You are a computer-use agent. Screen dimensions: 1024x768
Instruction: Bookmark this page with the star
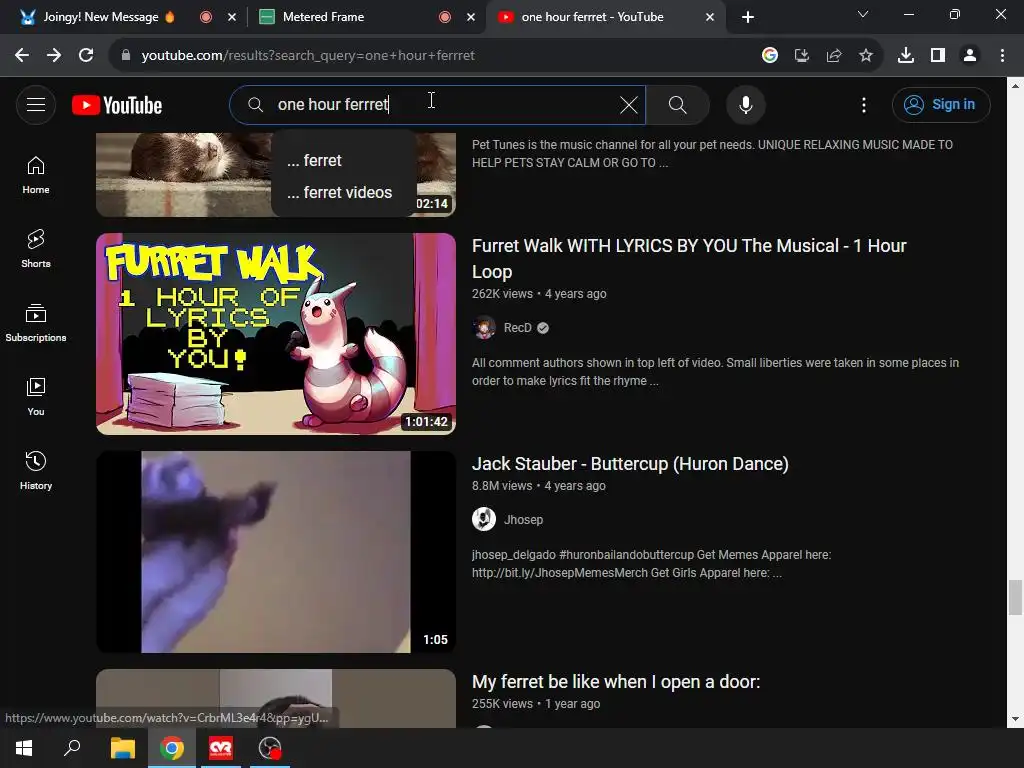coord(866,56)
